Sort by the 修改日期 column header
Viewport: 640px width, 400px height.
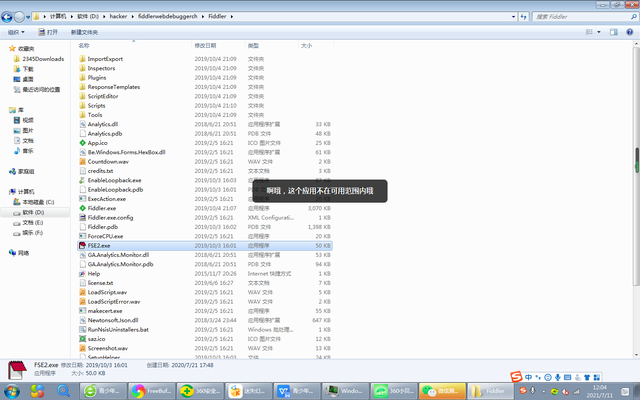coord(205,45)
